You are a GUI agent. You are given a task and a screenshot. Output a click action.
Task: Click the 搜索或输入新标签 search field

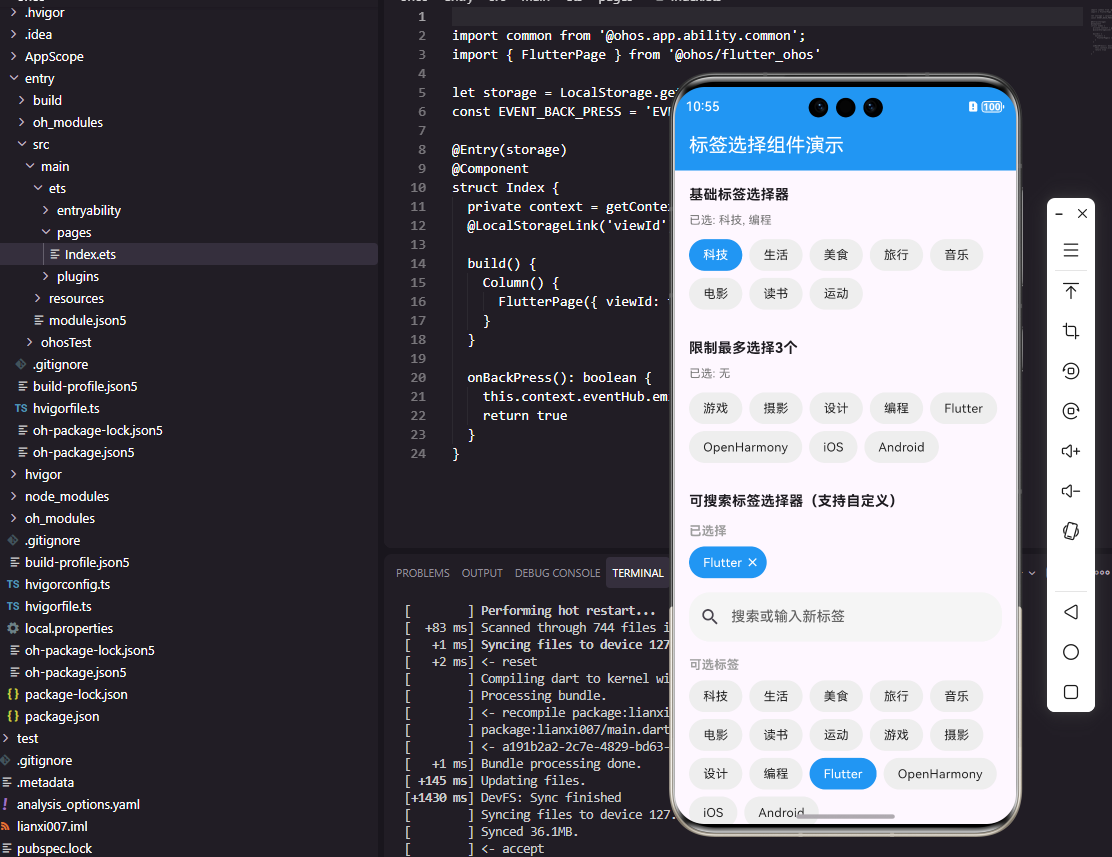click(x=845, y=617)
